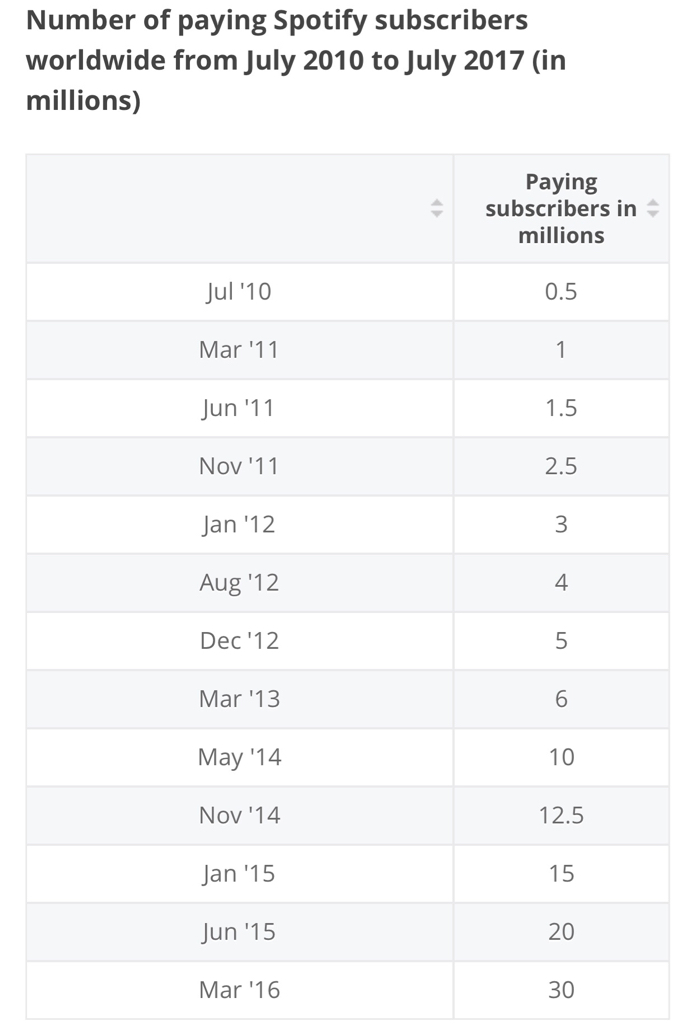Select the Mar '13 date cell
The height and width of the screenshot is (1024, 694).
point(239,699)
